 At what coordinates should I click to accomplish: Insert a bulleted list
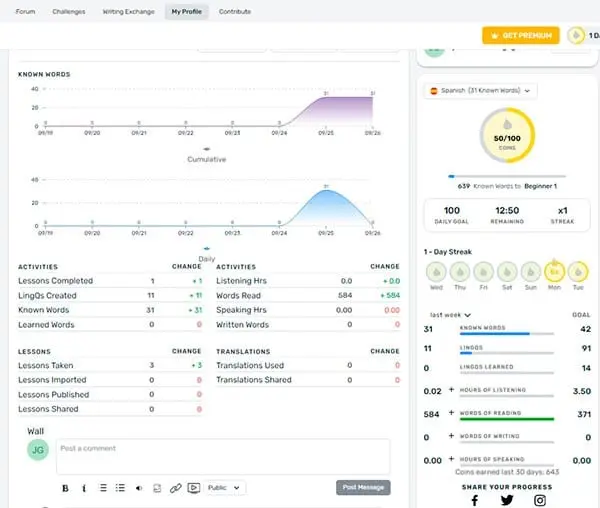[120, 488]
